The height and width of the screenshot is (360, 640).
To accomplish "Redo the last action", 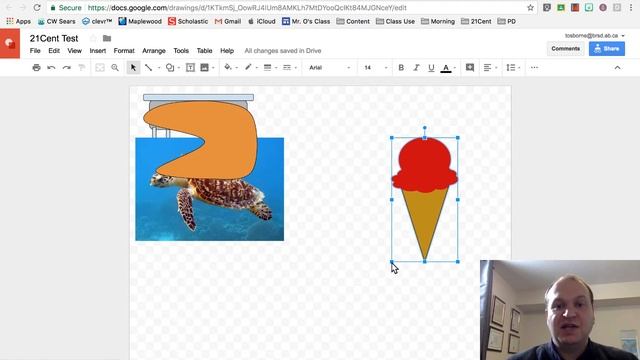I will pyautogui.click(x=67, y=67).
